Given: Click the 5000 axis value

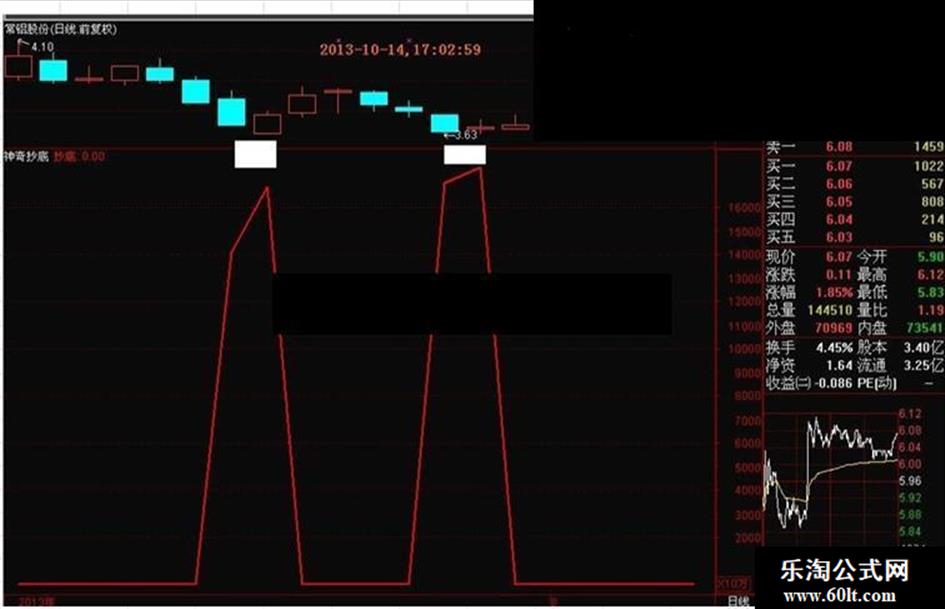Looking at the screenshot, I should tap(749, 467).
